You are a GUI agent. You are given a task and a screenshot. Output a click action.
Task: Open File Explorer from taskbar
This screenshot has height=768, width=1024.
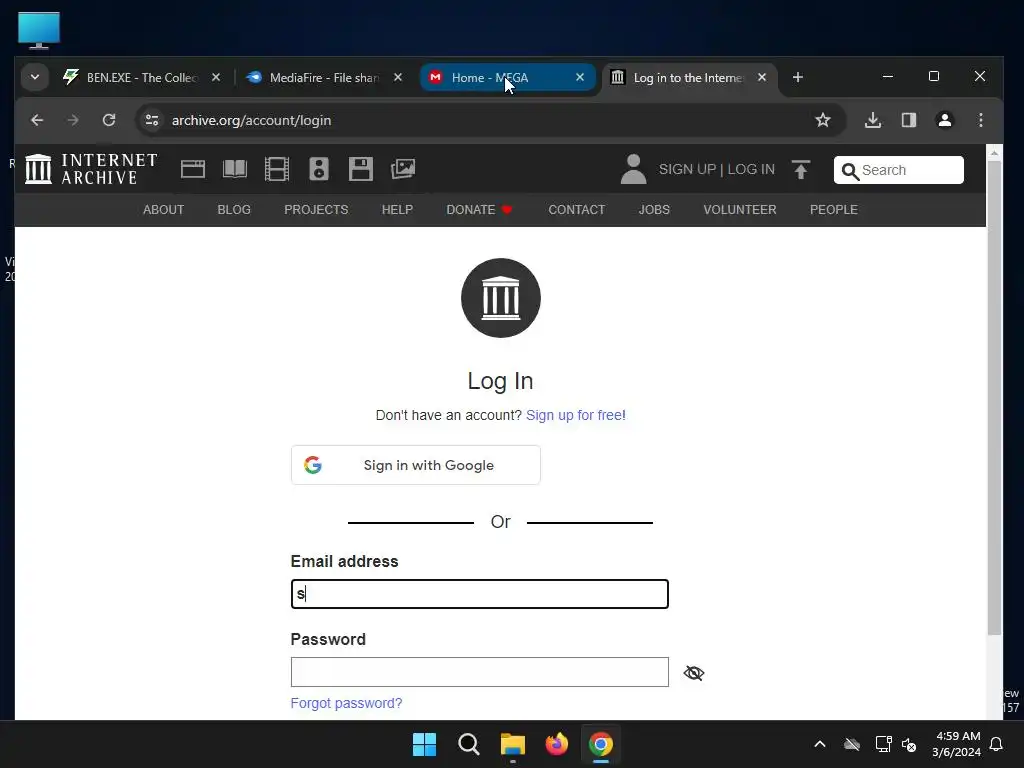point(513,744)
